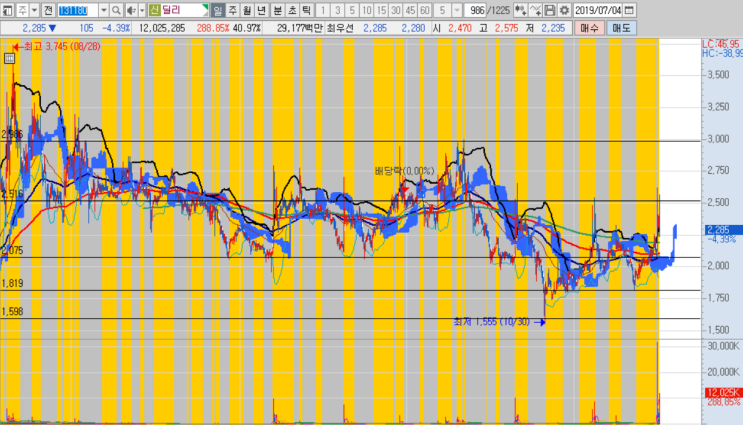Screen dimensions: 743x425
Task: Click current price 2,285 in quote bar
Action: [34, 28]
